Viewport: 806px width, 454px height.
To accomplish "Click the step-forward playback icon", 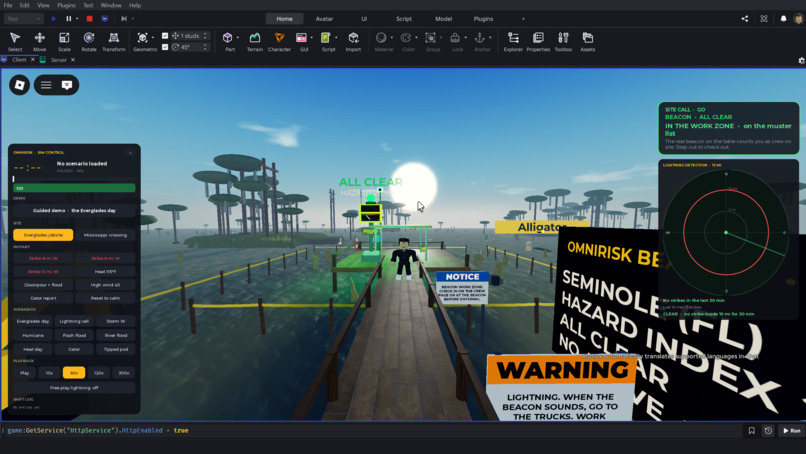I will point(124,19).
